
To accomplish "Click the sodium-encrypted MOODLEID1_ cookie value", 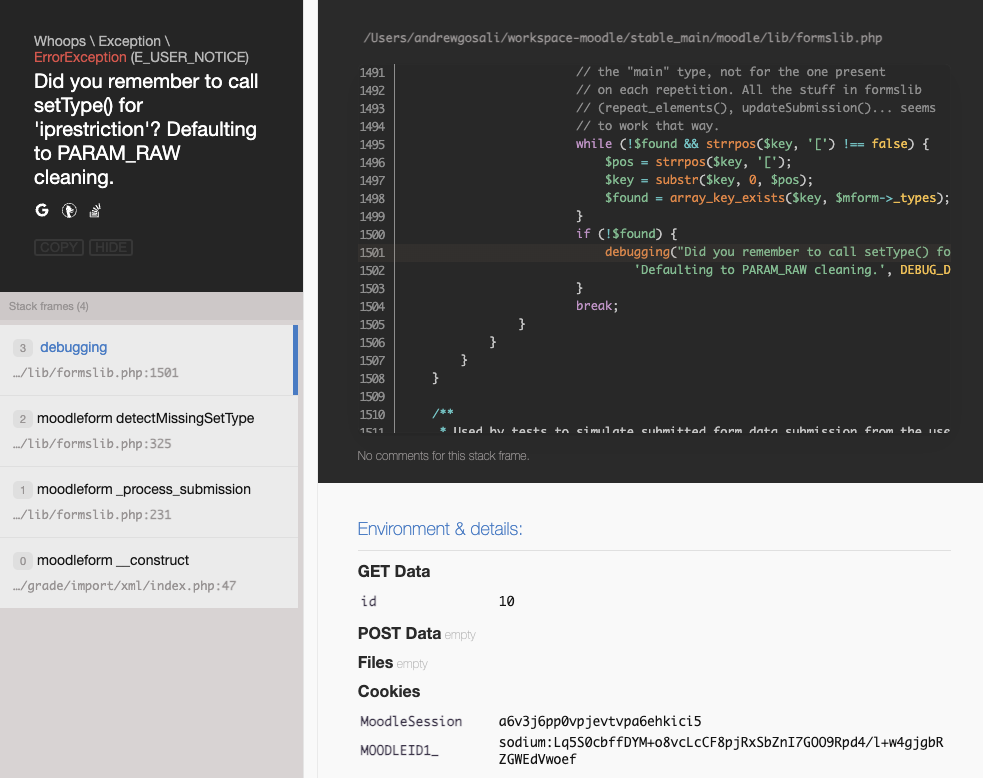I will pyautogui.click(x=721, y=751).
